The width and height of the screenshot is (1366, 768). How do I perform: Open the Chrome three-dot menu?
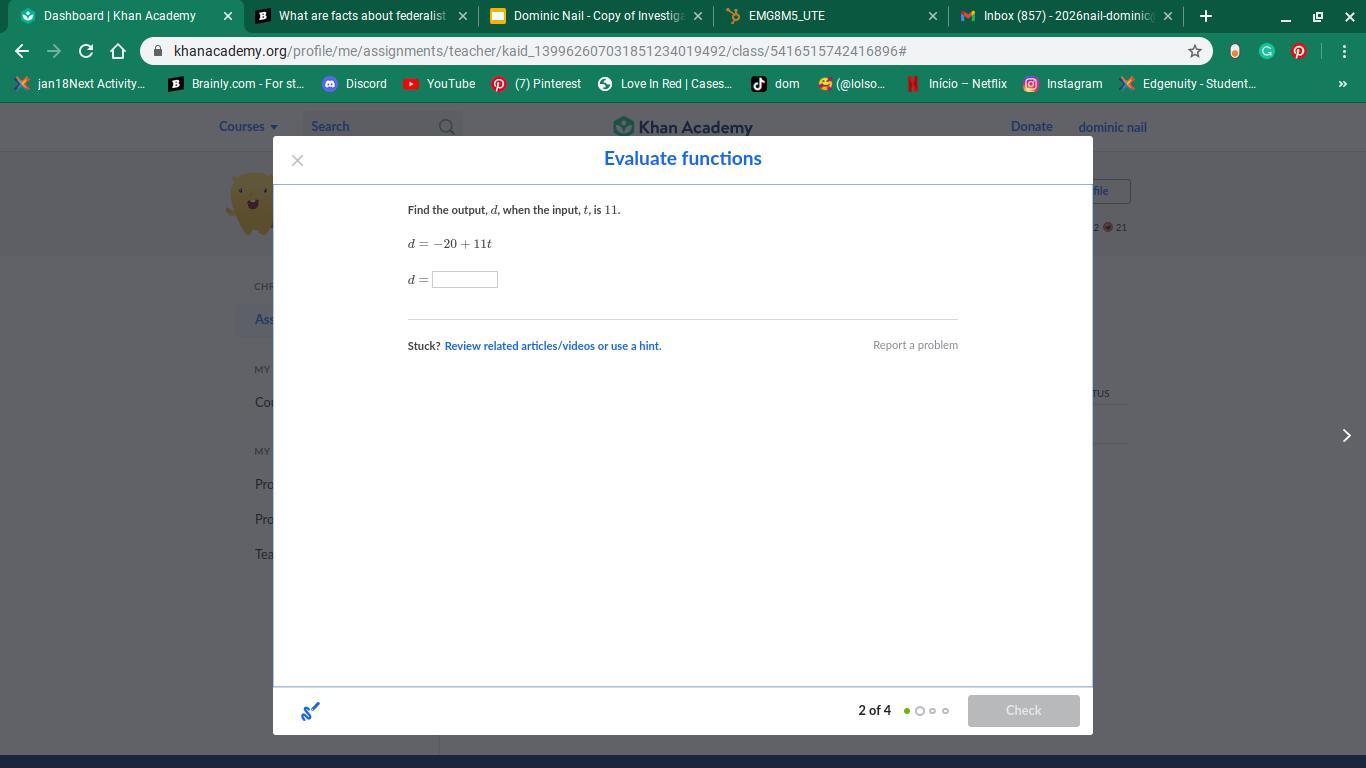1344,51
